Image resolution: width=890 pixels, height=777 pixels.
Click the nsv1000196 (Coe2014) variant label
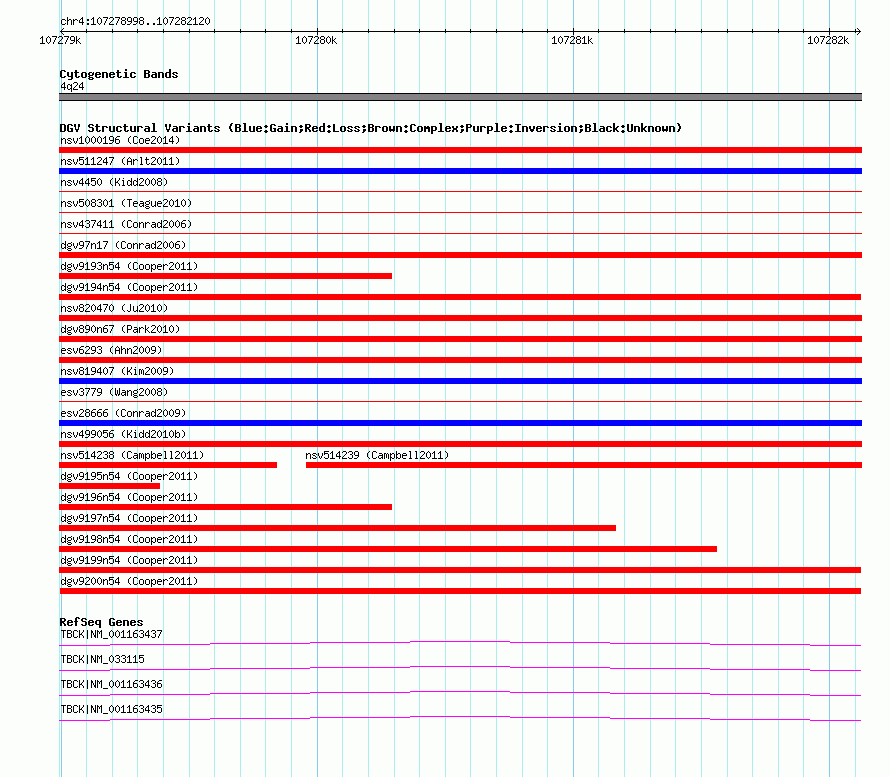point(120,140)
